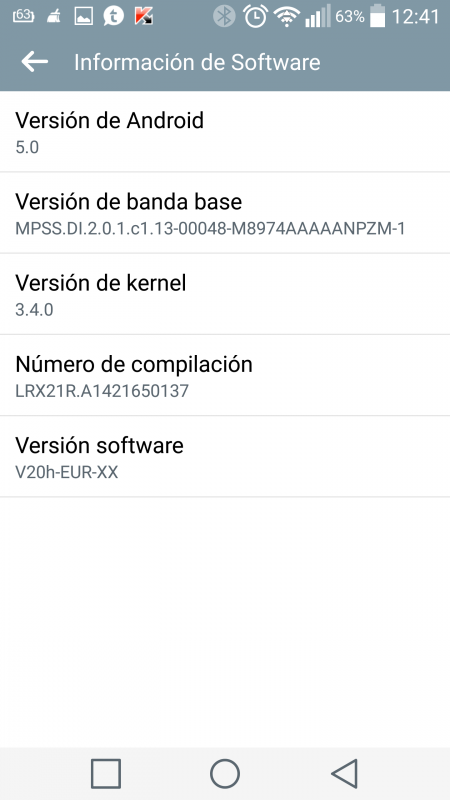The height and width of the screenshot is (800, 450).
Task: Select the Número de compilación entry
Action: pos(225,376)
